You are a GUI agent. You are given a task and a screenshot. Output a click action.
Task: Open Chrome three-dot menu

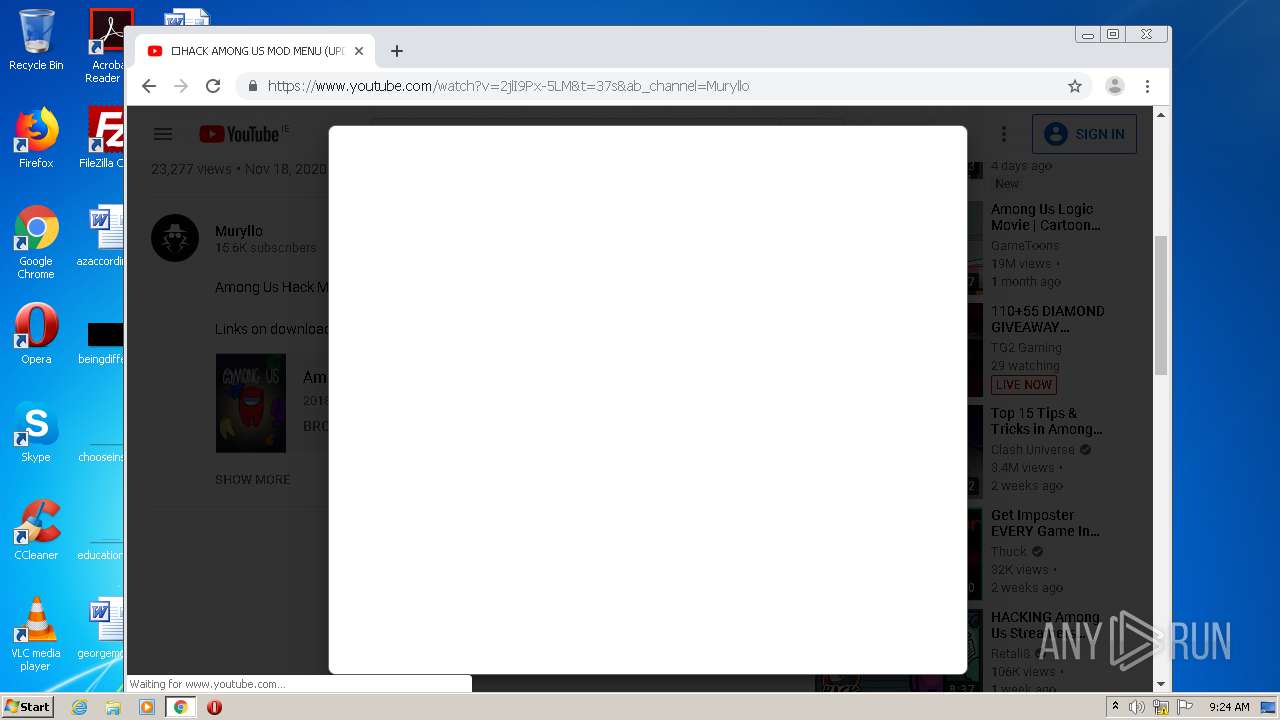[1147, 86]
